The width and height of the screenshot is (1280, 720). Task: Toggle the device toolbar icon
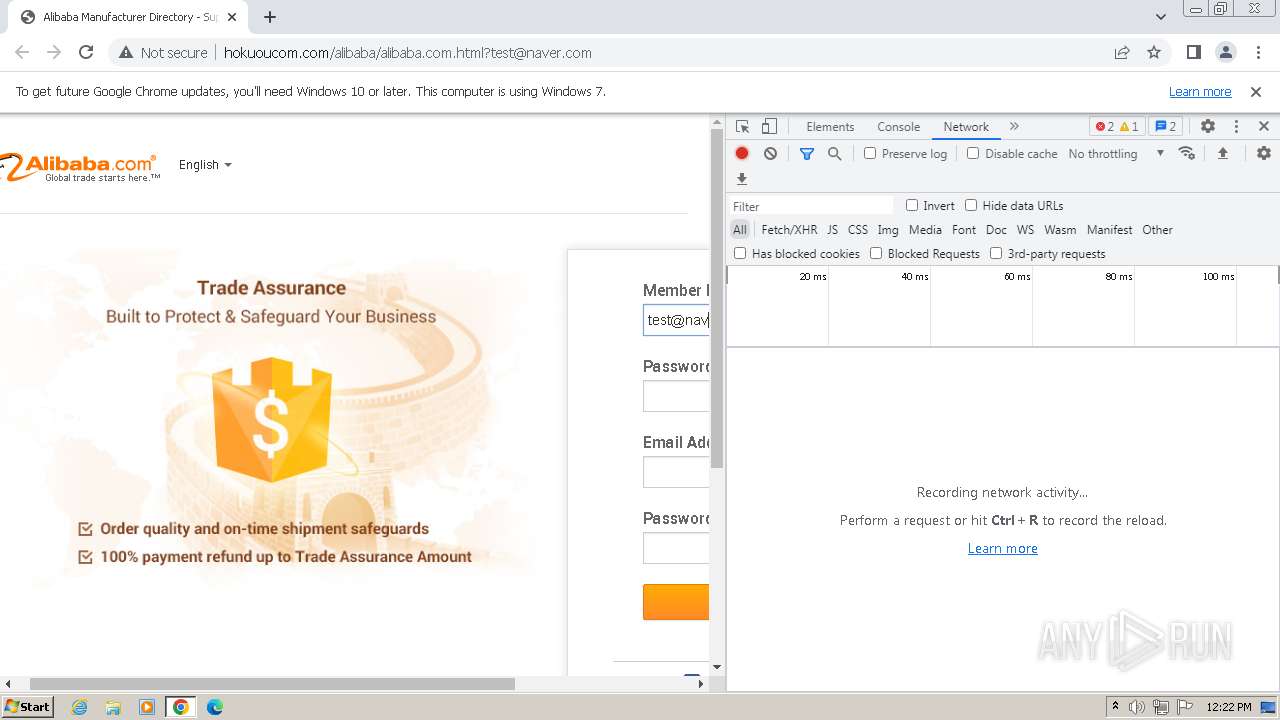pyautogui.click(x=769, y=127)
